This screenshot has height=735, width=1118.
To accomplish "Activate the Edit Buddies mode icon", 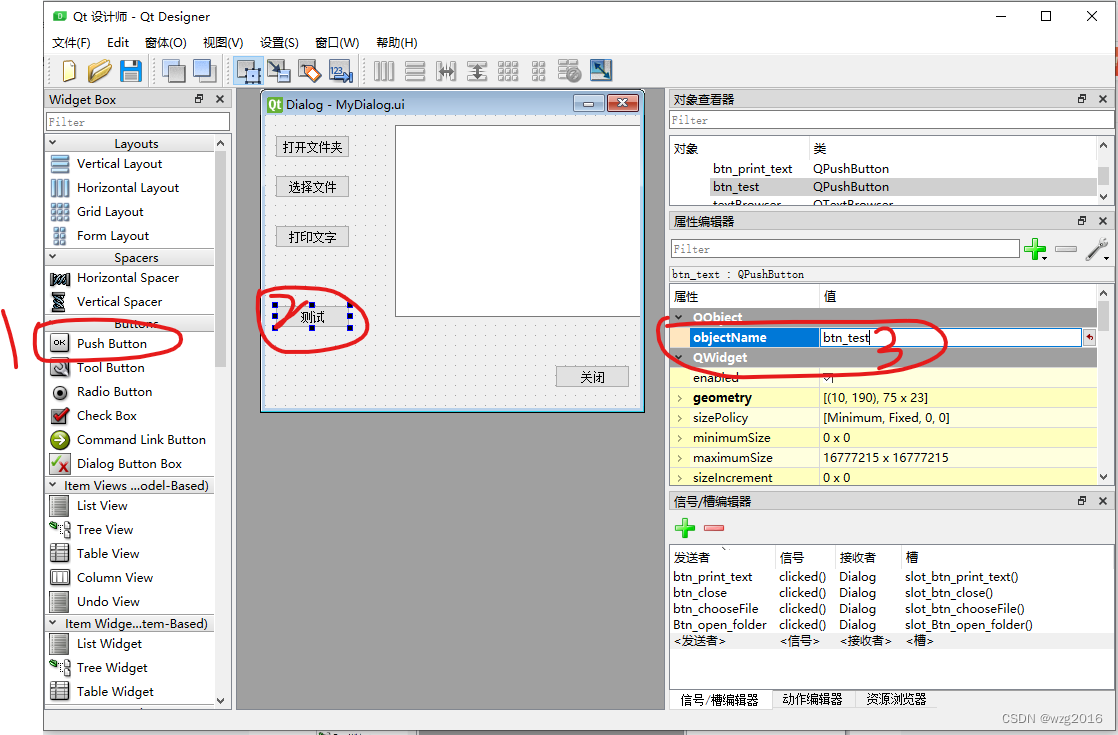I will click(x=309, y=70).
